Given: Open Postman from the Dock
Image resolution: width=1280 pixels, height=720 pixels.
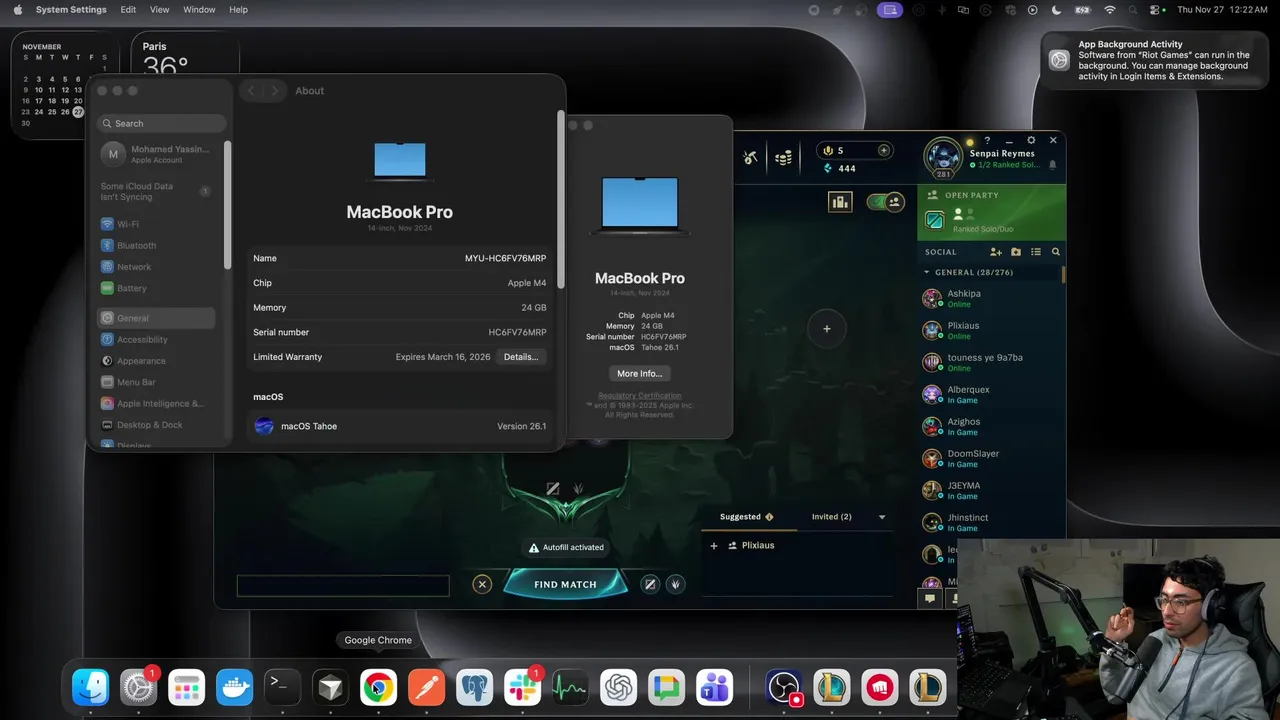Looking at the screenshot, I should coord(427,687).
